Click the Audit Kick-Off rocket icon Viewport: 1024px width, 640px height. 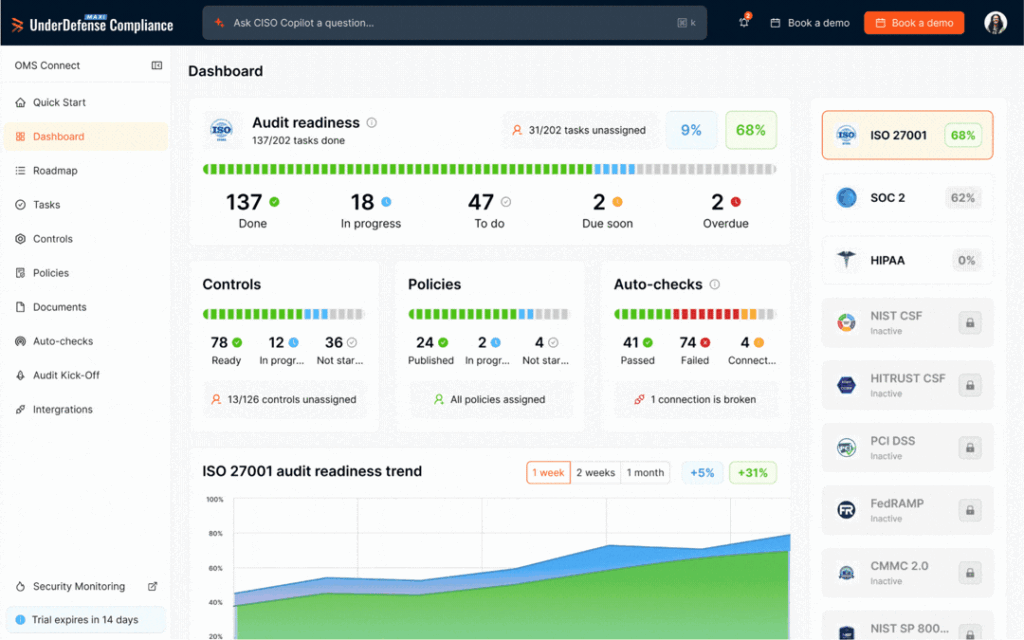click(20, 375)
